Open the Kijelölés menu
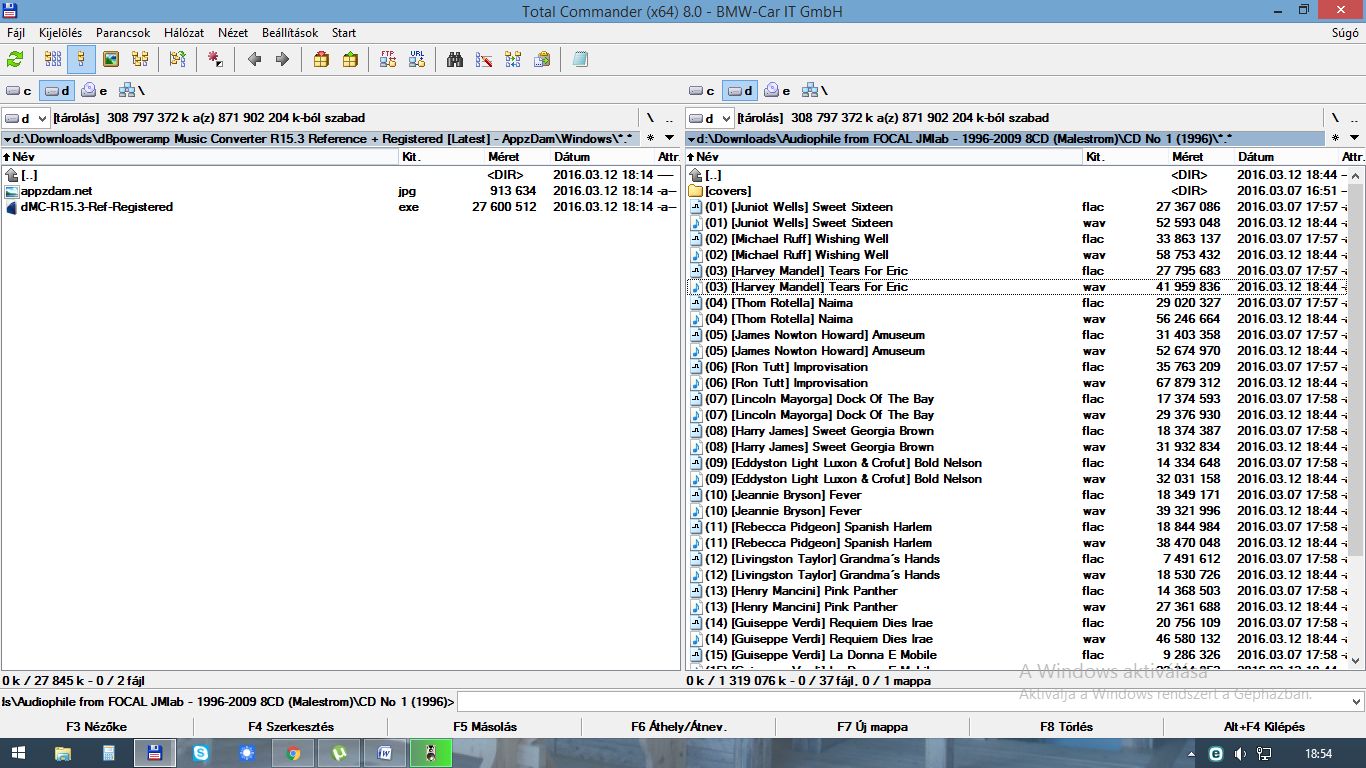1366x768 pixels. click(61, 33)
